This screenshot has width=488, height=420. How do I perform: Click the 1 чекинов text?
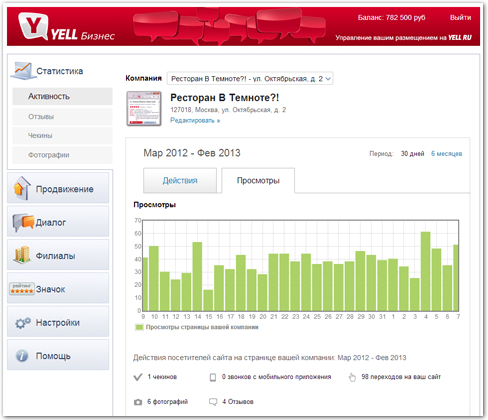point(162,377)
